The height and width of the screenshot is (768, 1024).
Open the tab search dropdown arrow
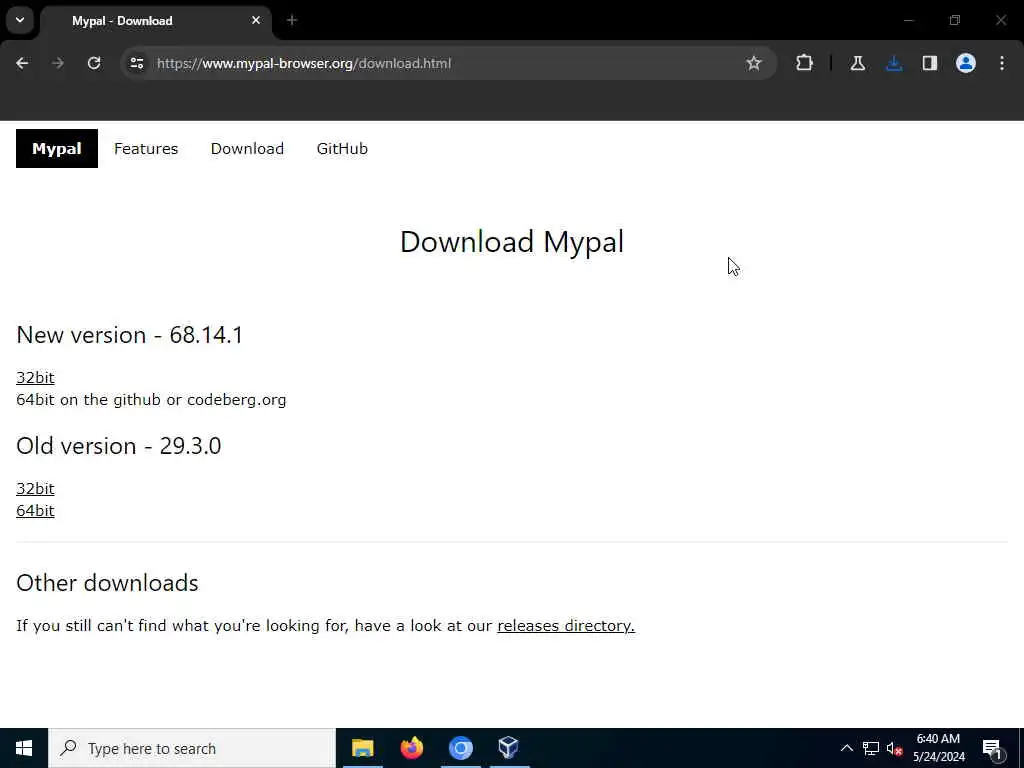coord(20,20)
